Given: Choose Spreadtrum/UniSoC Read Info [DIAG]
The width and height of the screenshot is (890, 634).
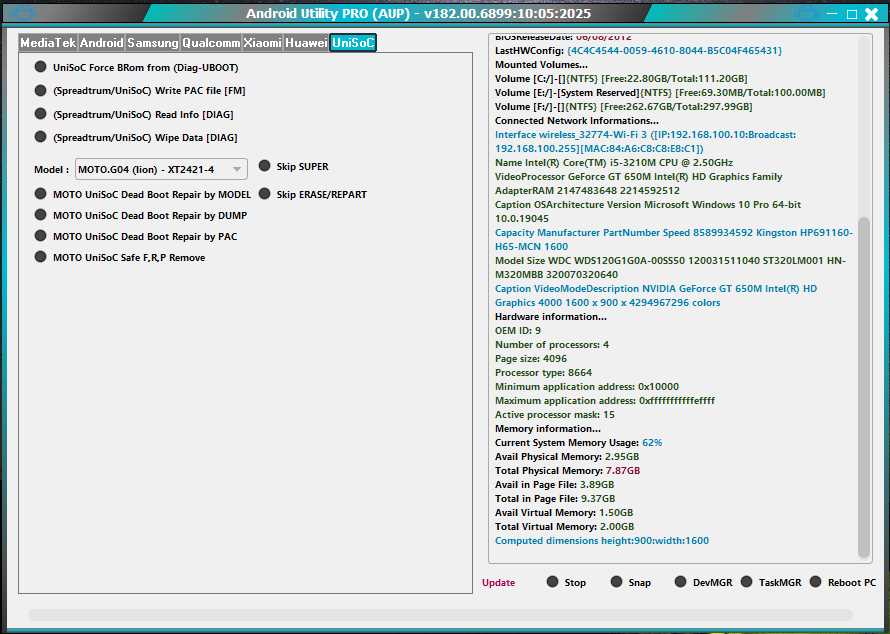Looking at the screenshot, I should coord(134,114).
